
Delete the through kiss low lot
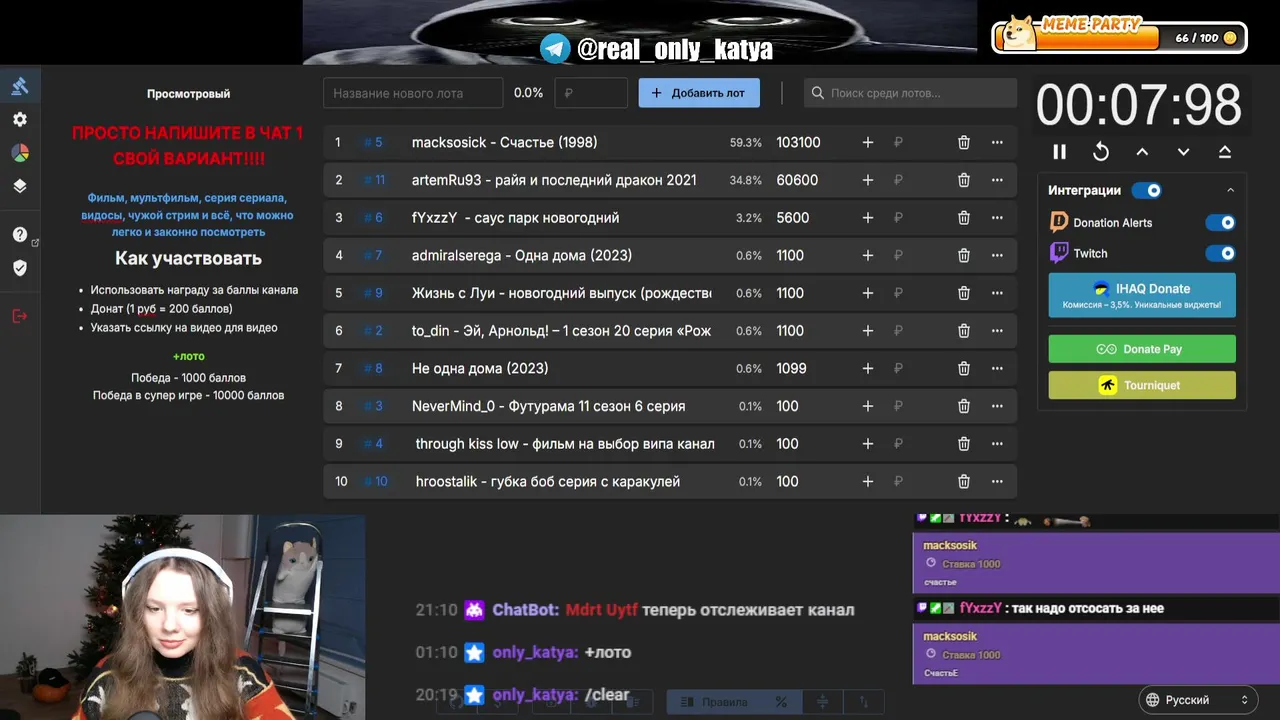point(964,444)
